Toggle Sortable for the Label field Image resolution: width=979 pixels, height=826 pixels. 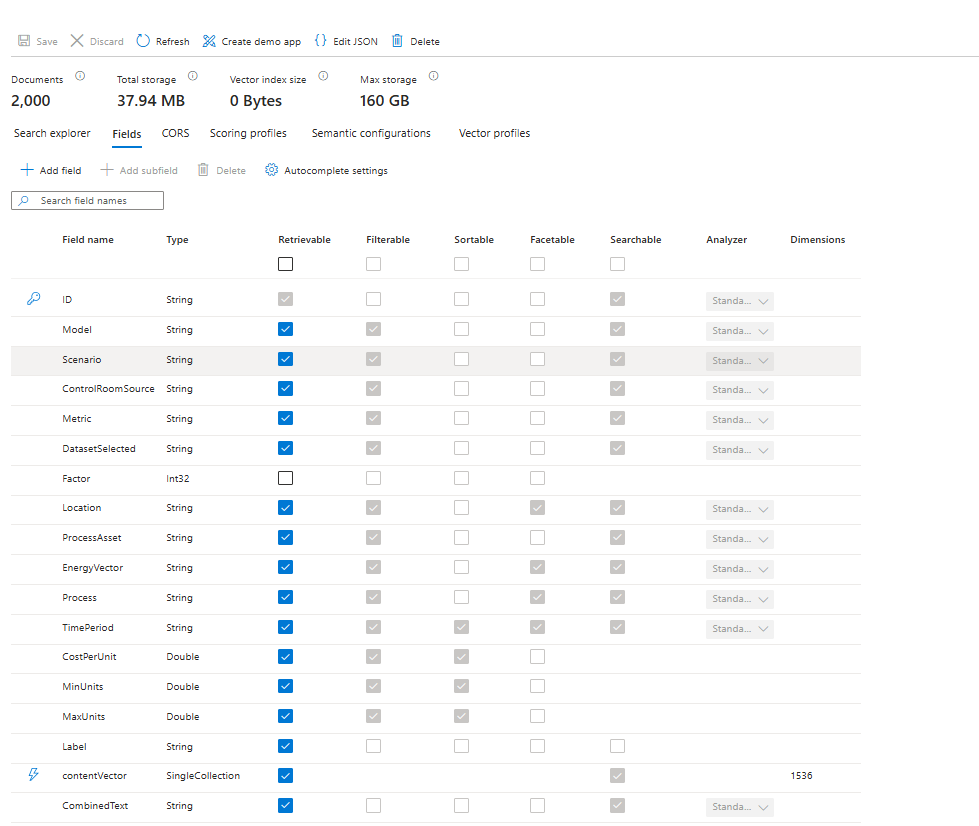coord(461,746)
